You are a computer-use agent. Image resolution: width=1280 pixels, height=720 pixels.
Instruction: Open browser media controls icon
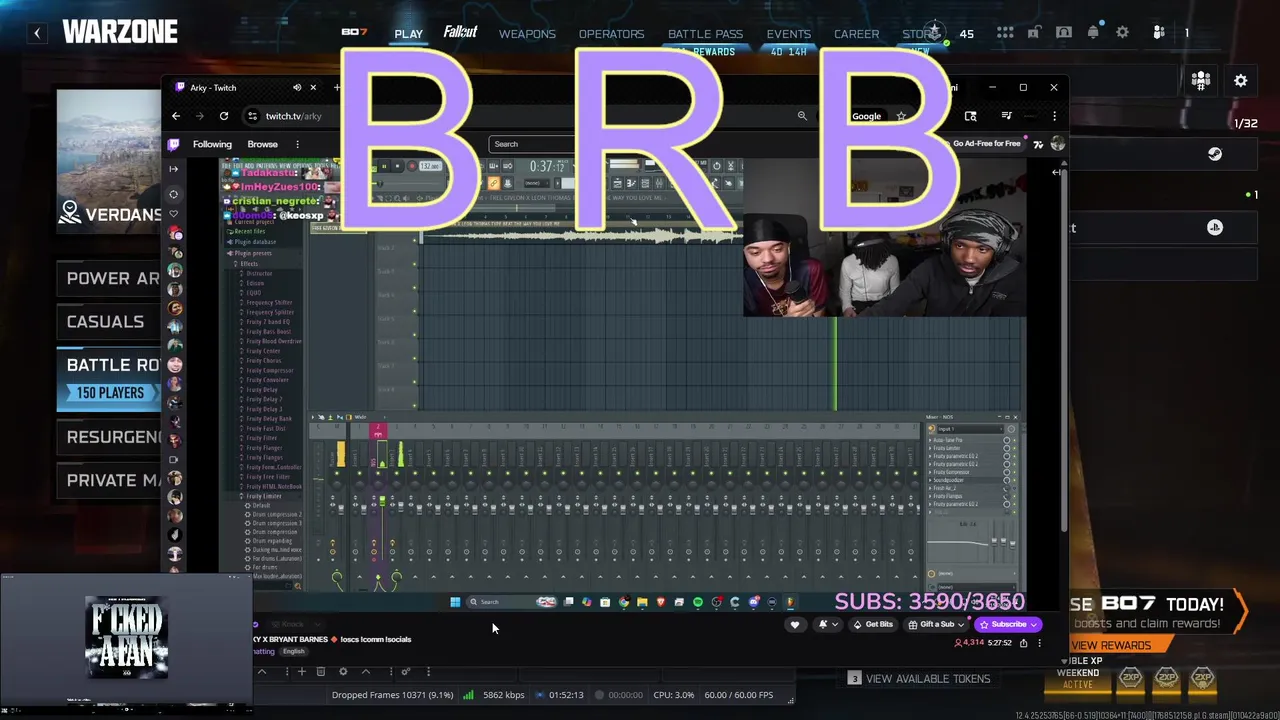[1006, 116]
